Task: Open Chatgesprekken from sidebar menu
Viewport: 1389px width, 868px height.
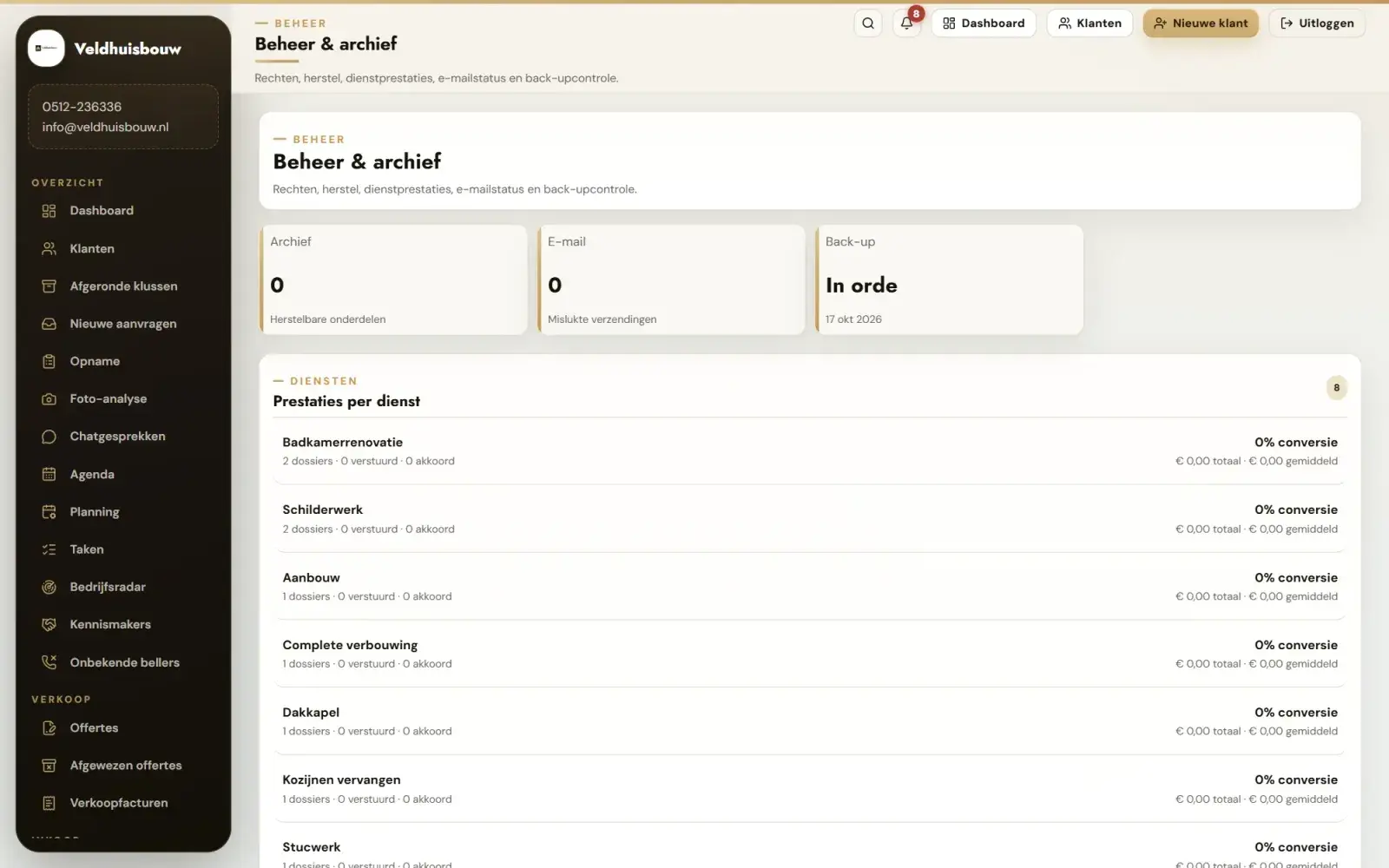Action: 123,437
